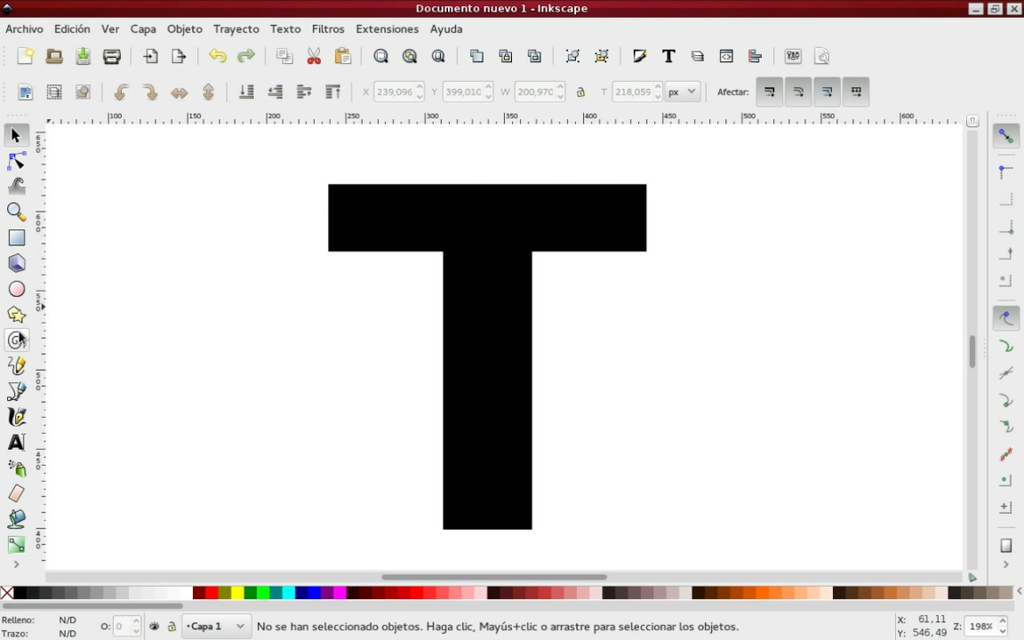Toggle scale stroke width option

click(769, 92)
